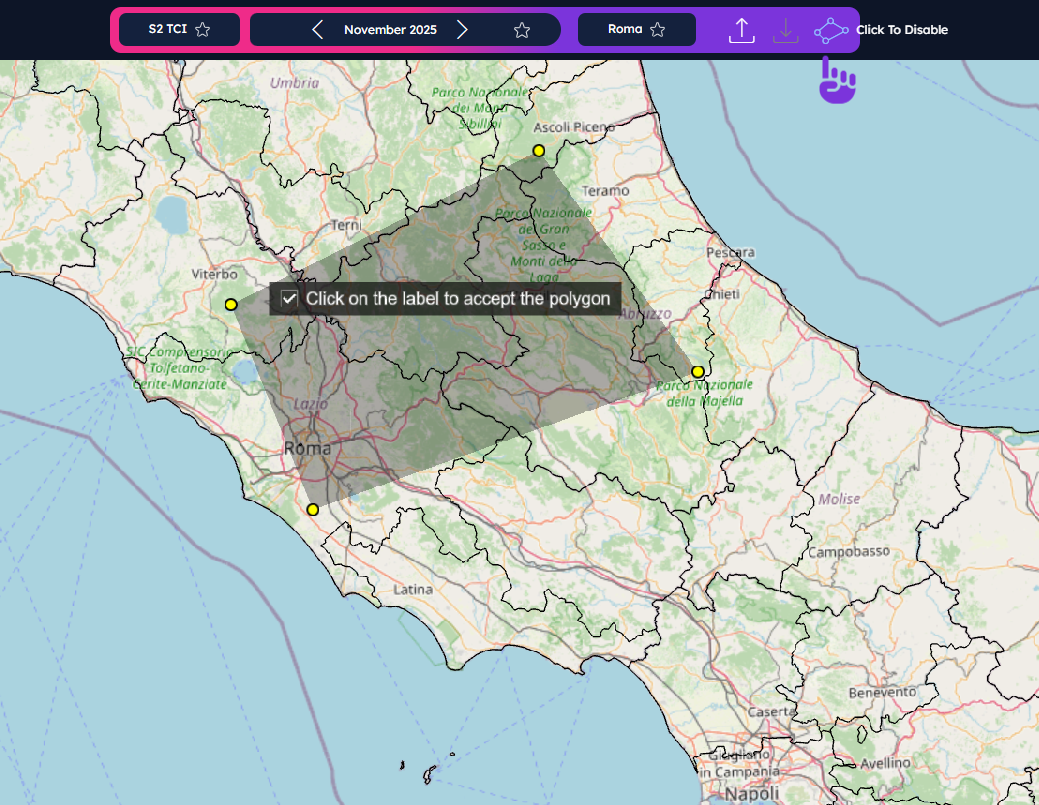Click the polygon vertex south of Roma
The image size is (1039, 805).
coord(313,510)
